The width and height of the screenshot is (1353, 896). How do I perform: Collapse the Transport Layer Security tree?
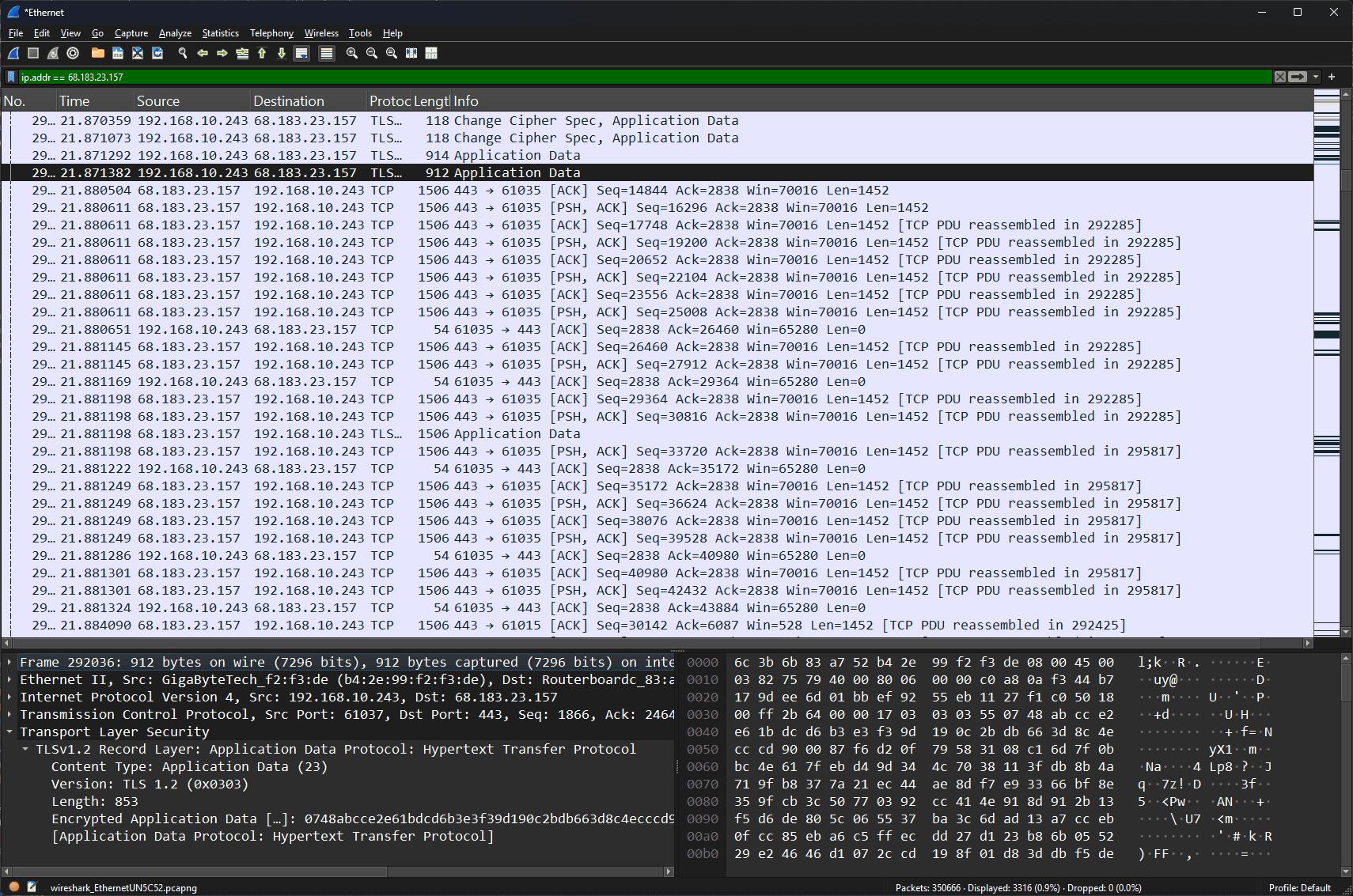tap(9, 732)
